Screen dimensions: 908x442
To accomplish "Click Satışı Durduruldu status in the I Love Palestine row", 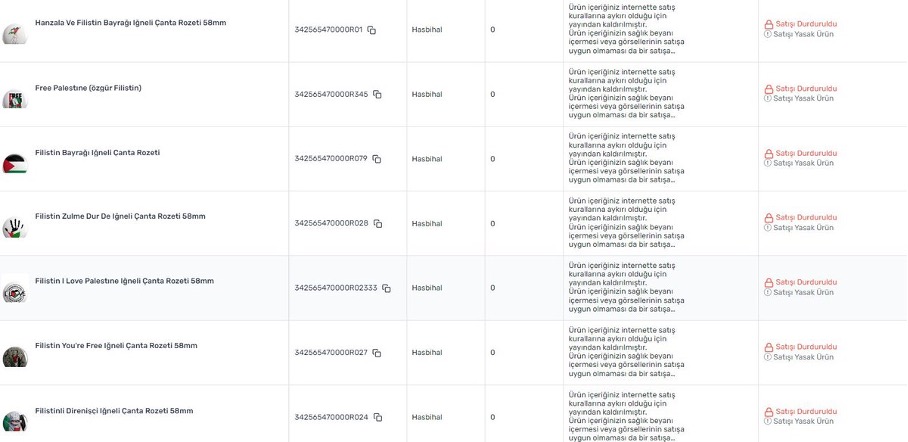I will click(x=806, y=282).
